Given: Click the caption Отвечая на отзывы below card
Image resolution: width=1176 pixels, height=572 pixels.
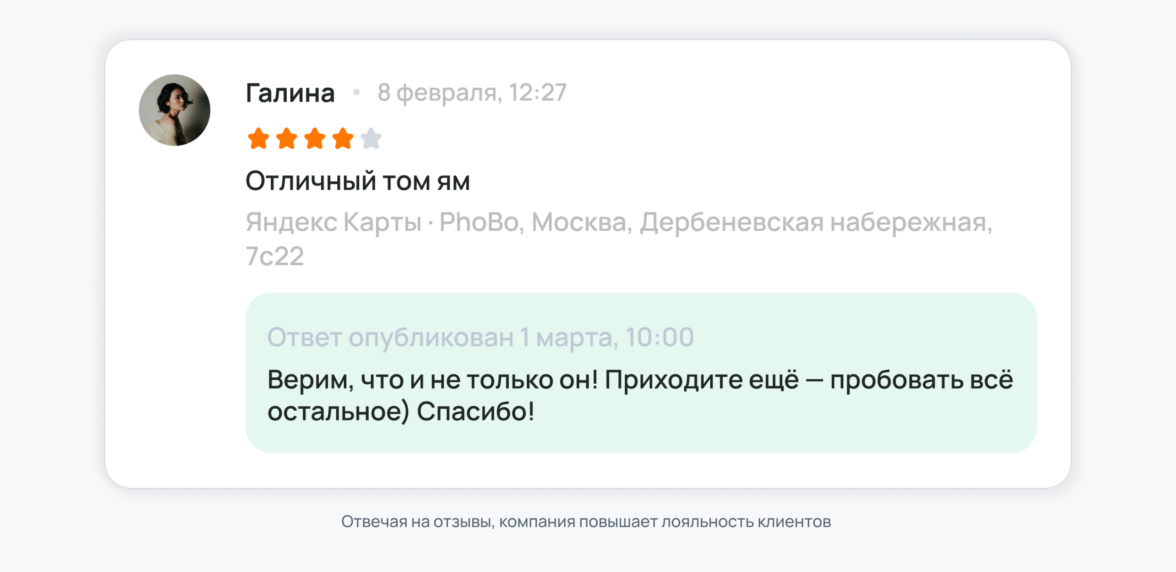Looking at the screenshot, I should [x=586, y=522].
